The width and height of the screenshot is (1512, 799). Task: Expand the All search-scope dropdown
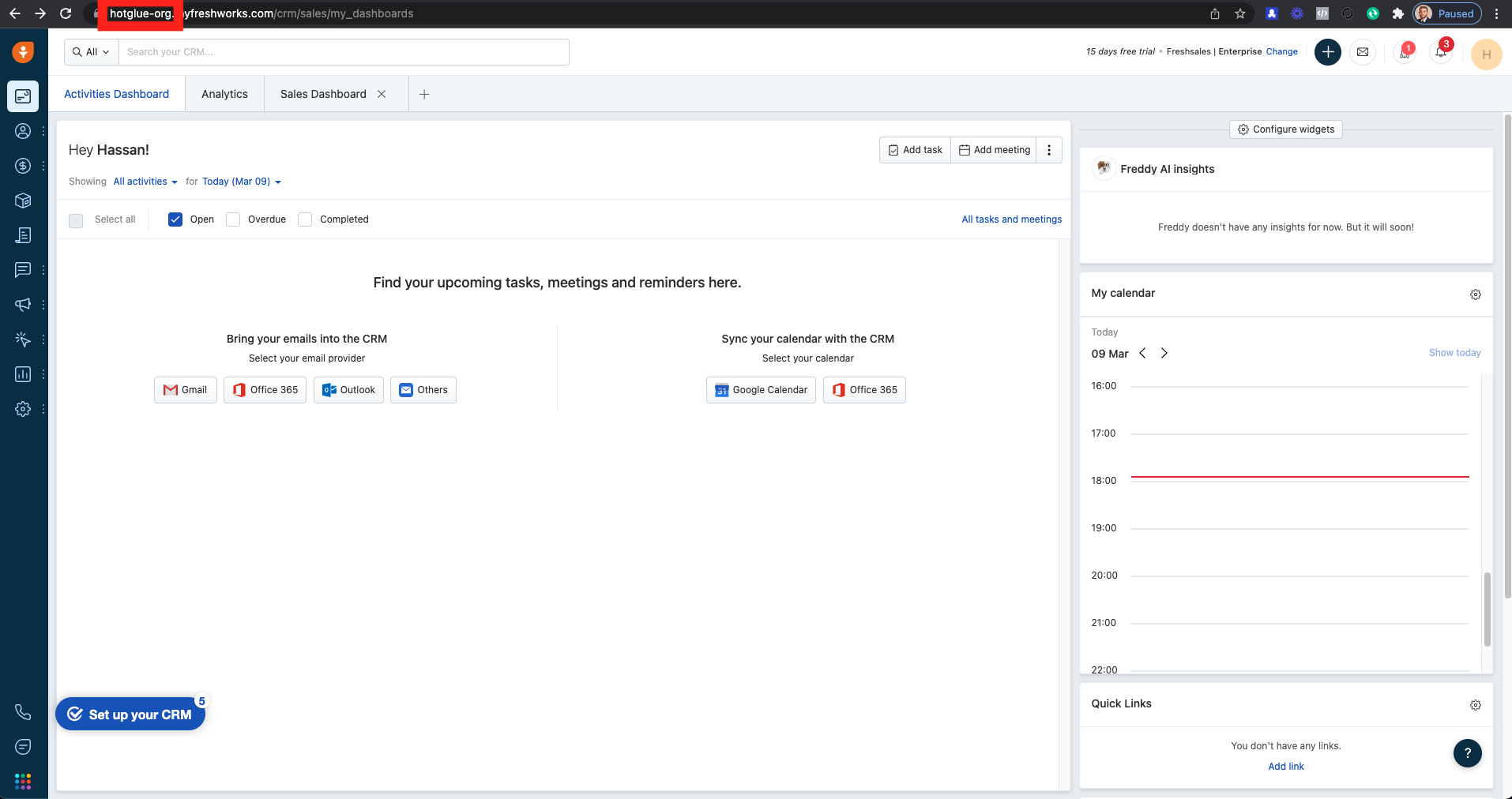(92, 52)
